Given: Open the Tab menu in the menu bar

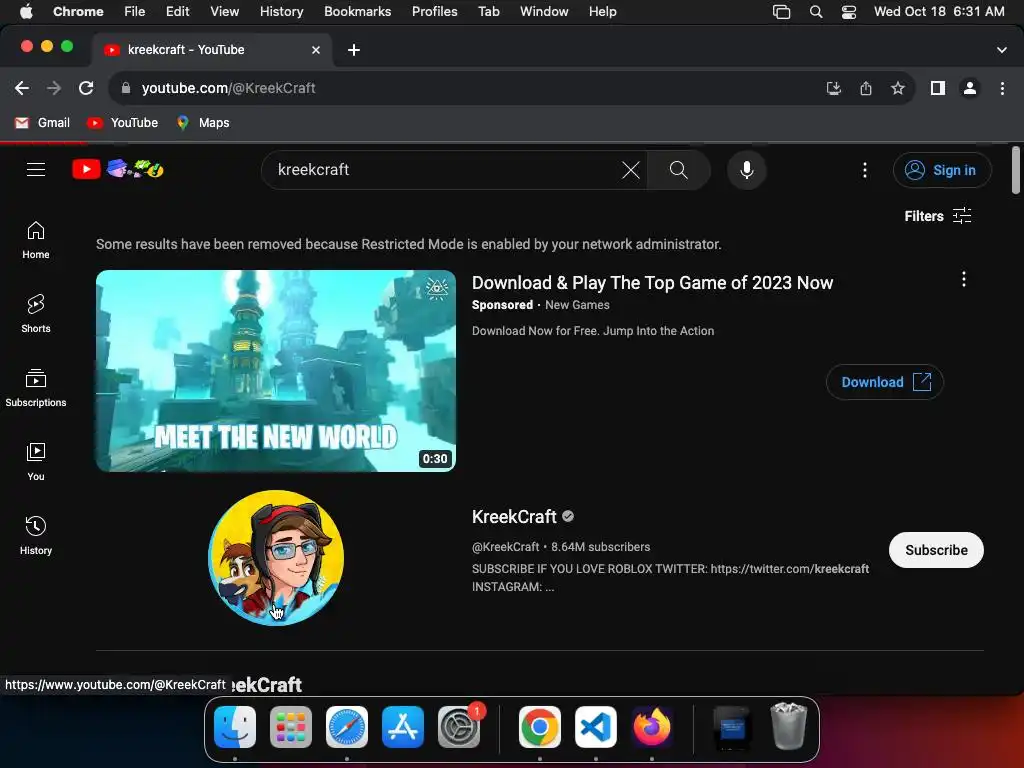Looking at the screenshot, I should (488, 12).
